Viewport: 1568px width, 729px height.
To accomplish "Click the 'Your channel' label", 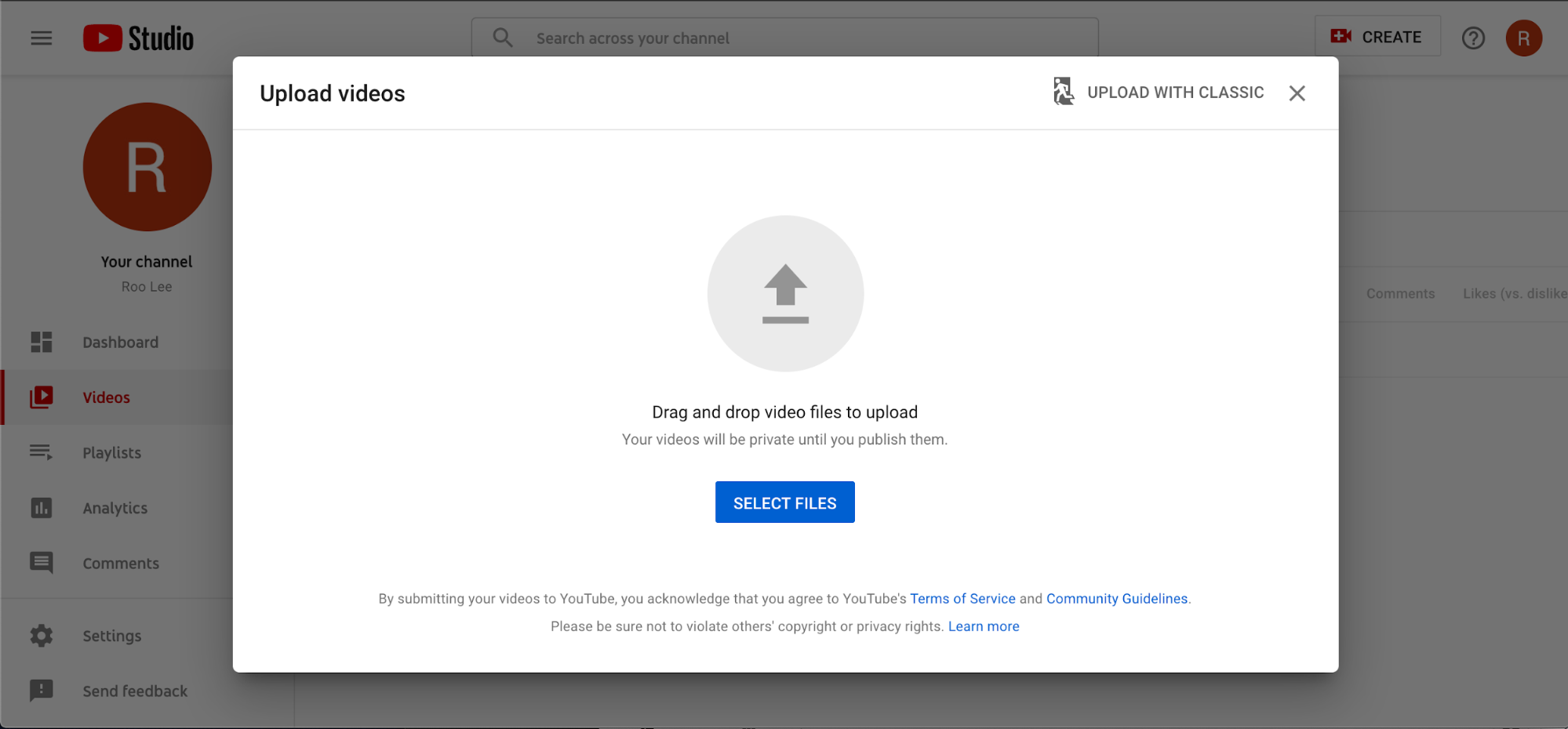I will coord(147,262).
